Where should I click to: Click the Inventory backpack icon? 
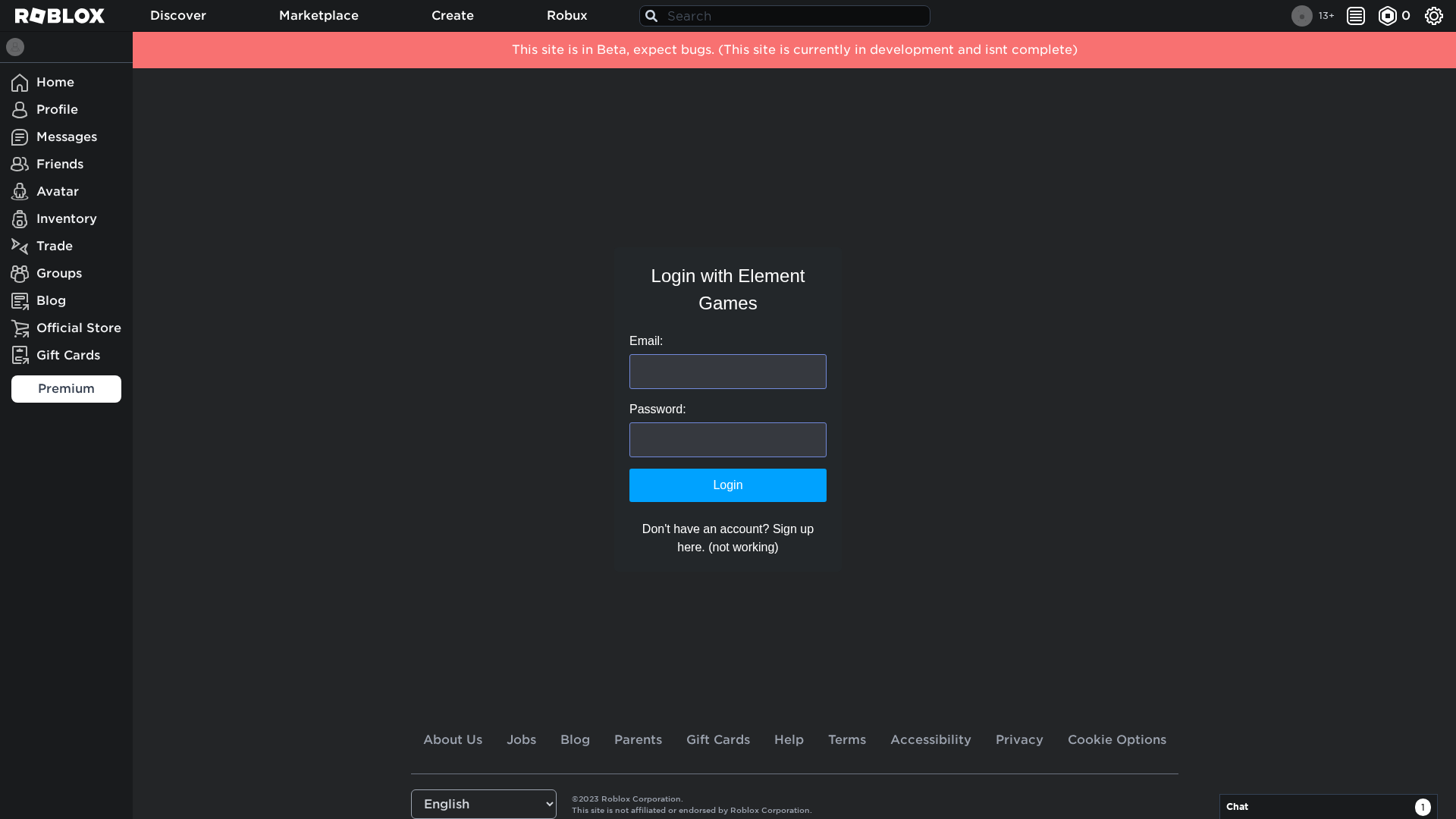[20, 219]
